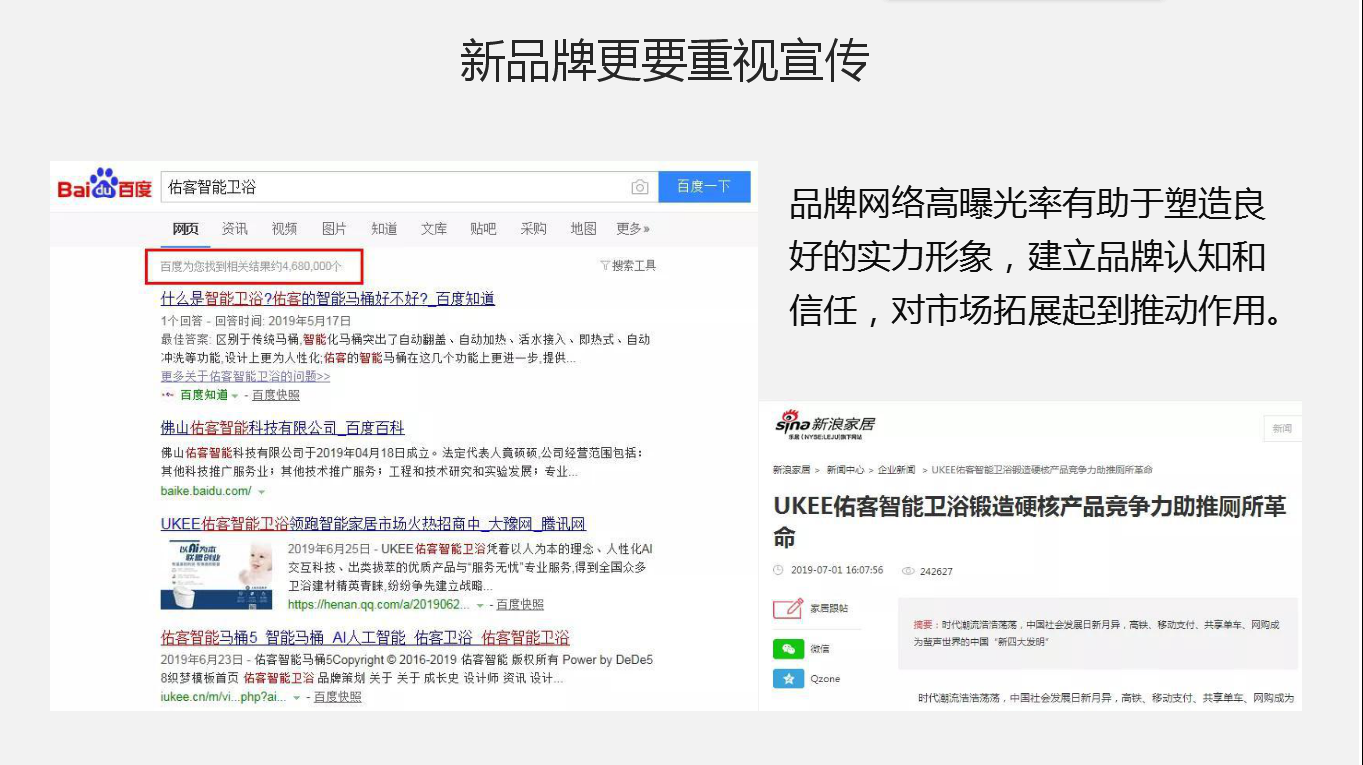Open the 地图 tab
This screenshot has width=1363, height=765.
pyautogui.click(x=584, y=229)
